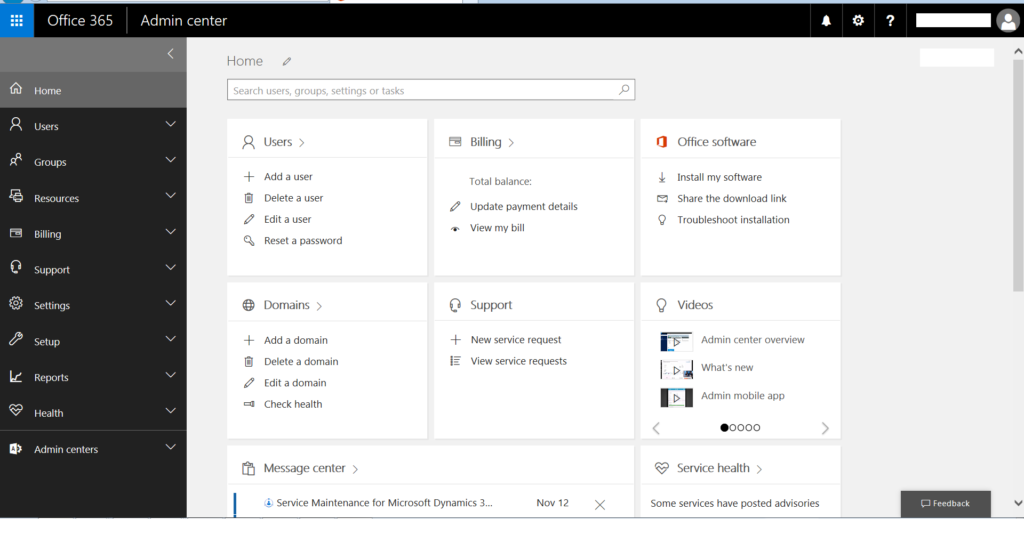Click Check health under Domains
Image resolution: width=1024 pixels, height=551 pixels.
click(293, 404)
